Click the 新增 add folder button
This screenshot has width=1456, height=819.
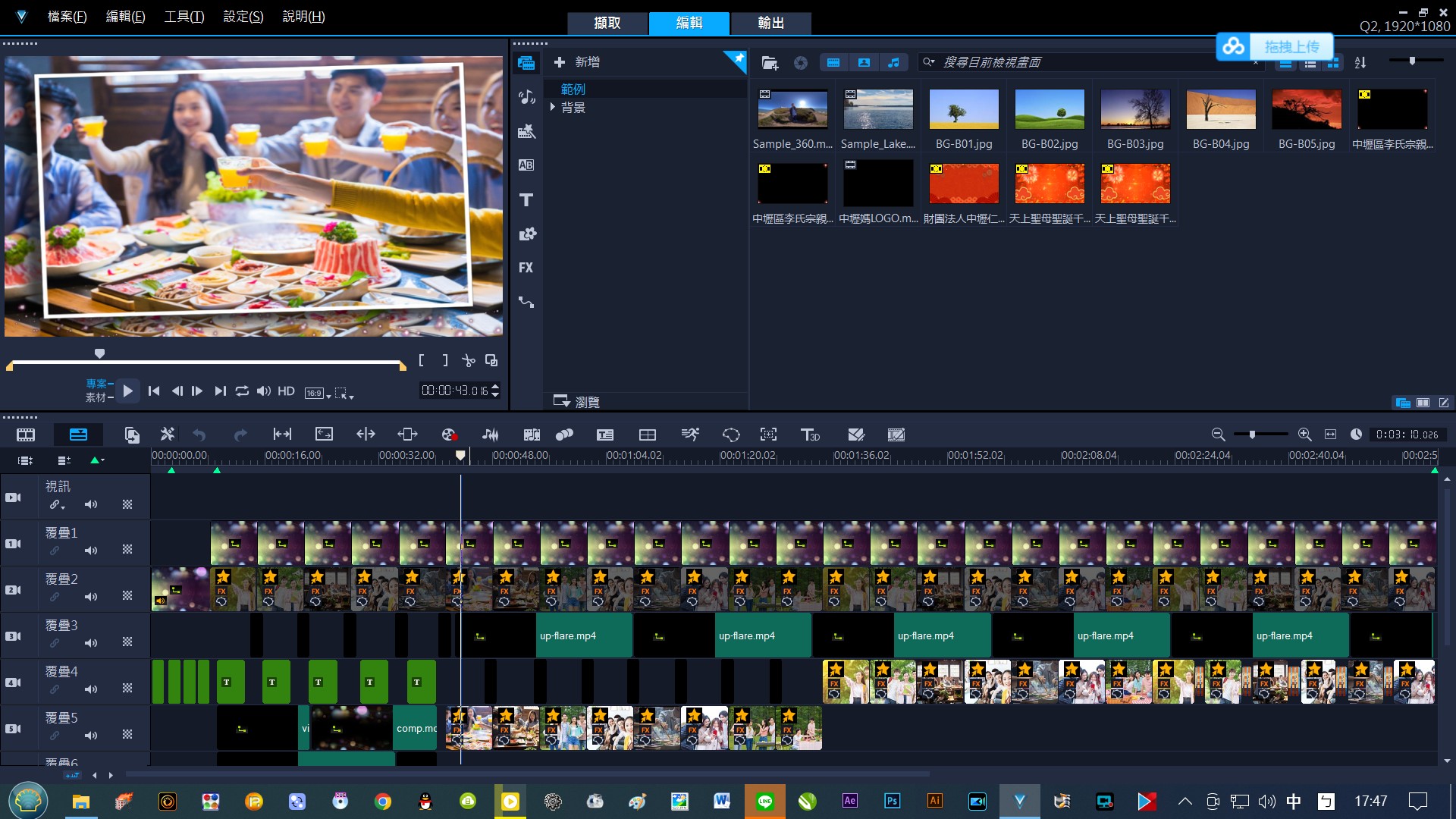tap(577, 62)
